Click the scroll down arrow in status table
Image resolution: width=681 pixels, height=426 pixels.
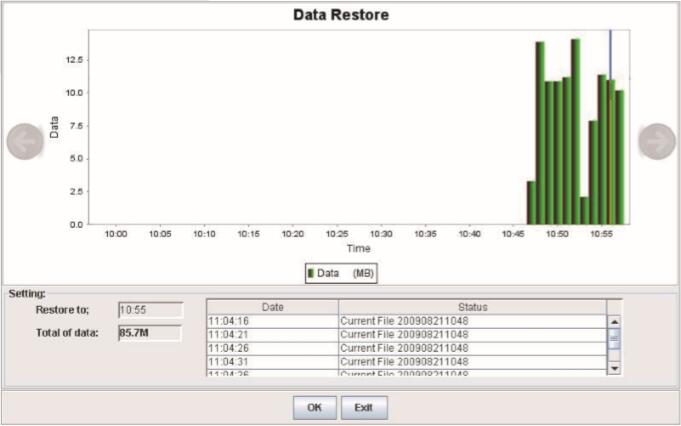click(x=615, y=368)
